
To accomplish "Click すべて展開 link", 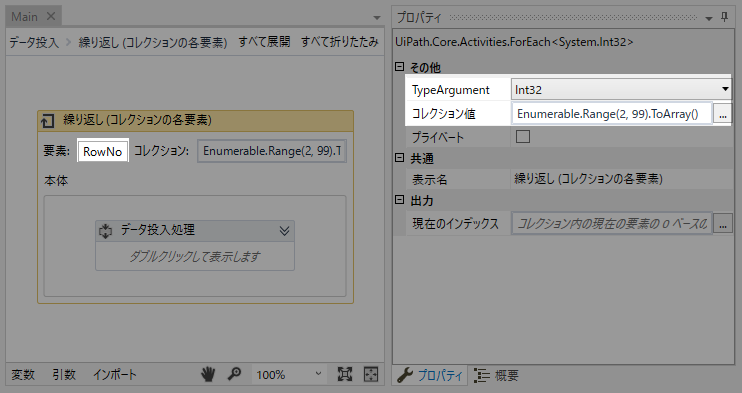I will (x=264, y=42).
